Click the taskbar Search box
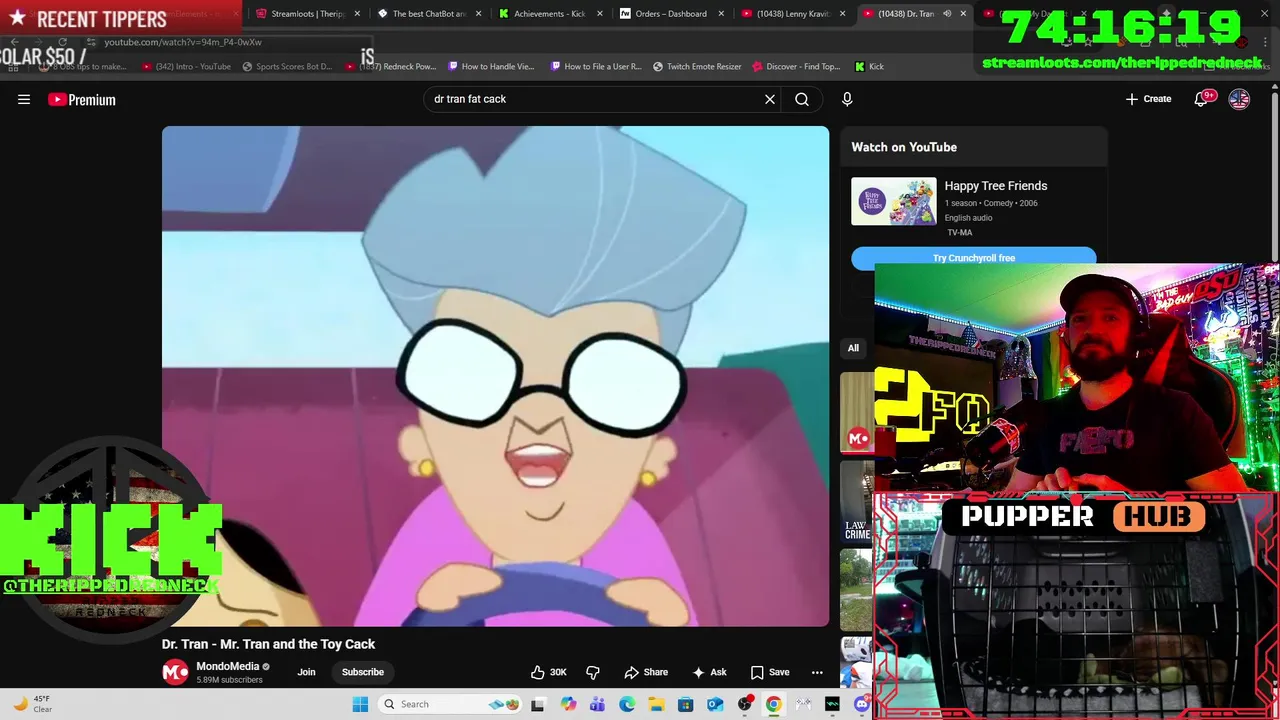 tap(450, 704)
